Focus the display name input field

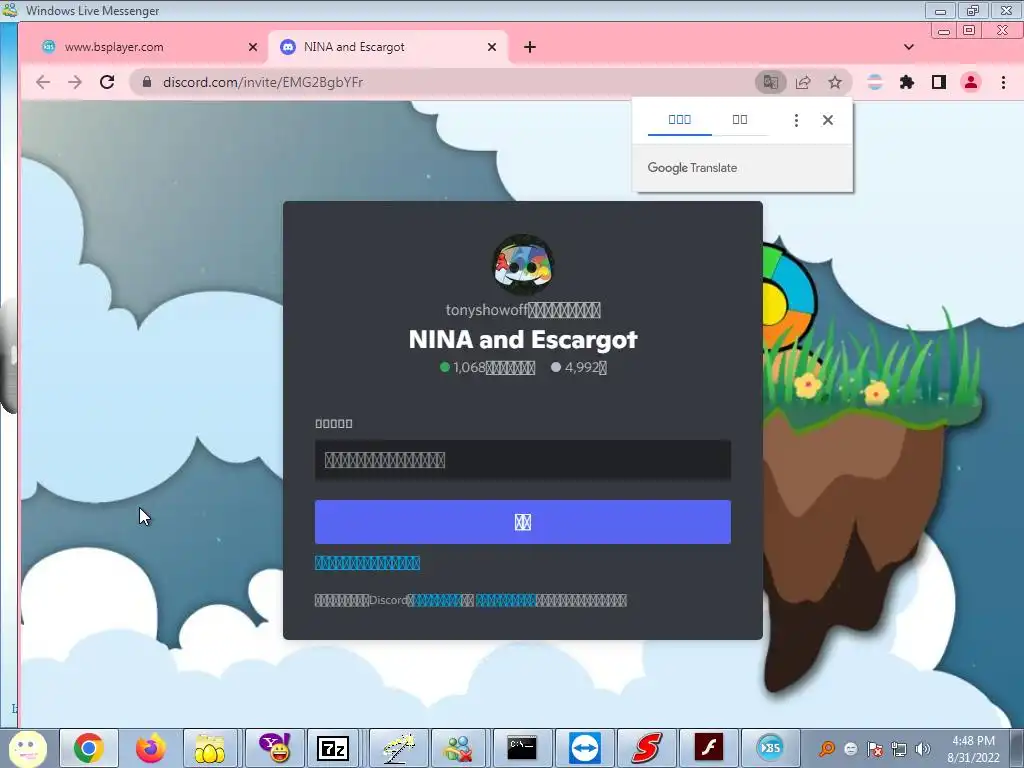523,460
